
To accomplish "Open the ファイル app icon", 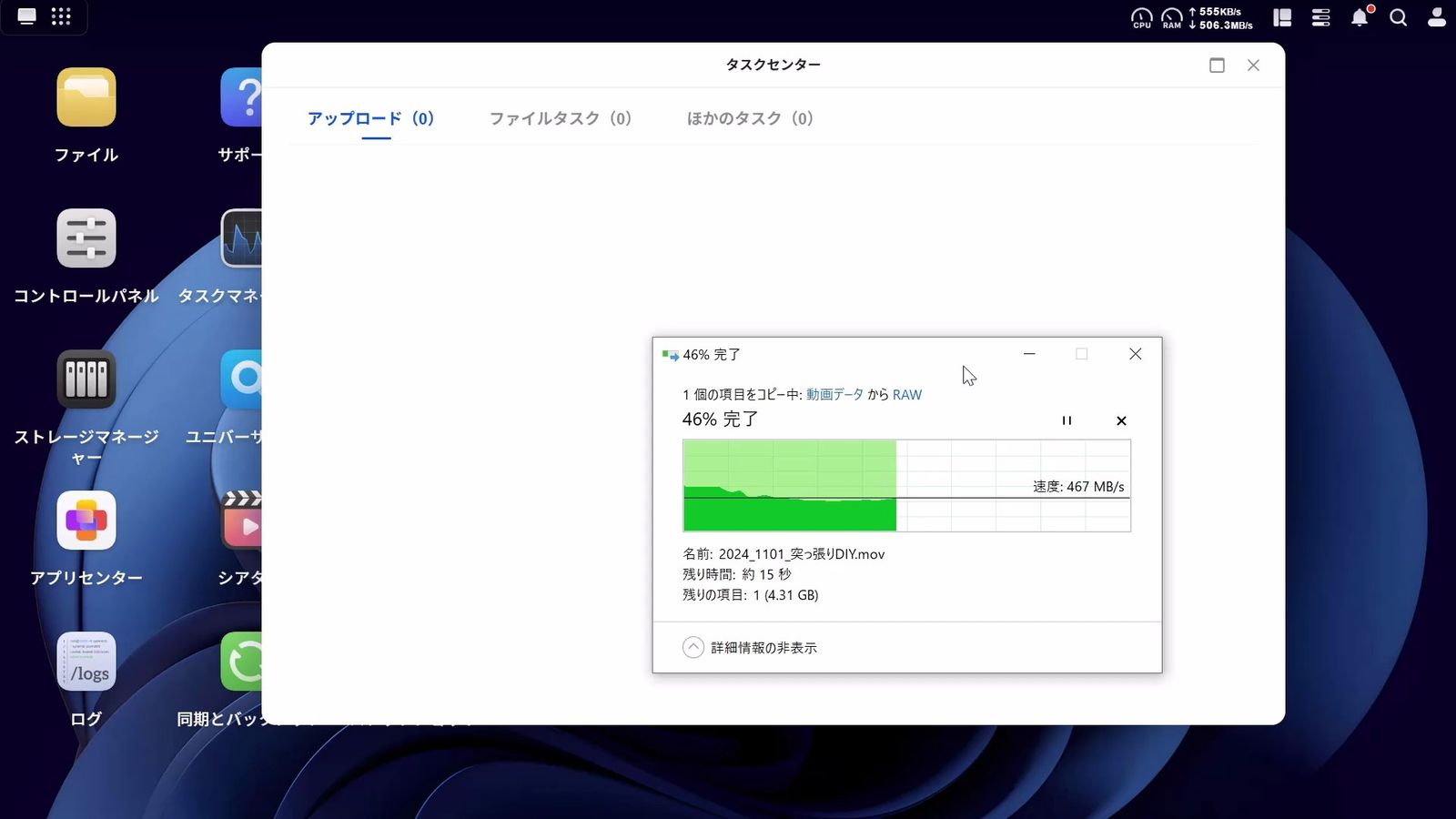I will tap(86, 97).
